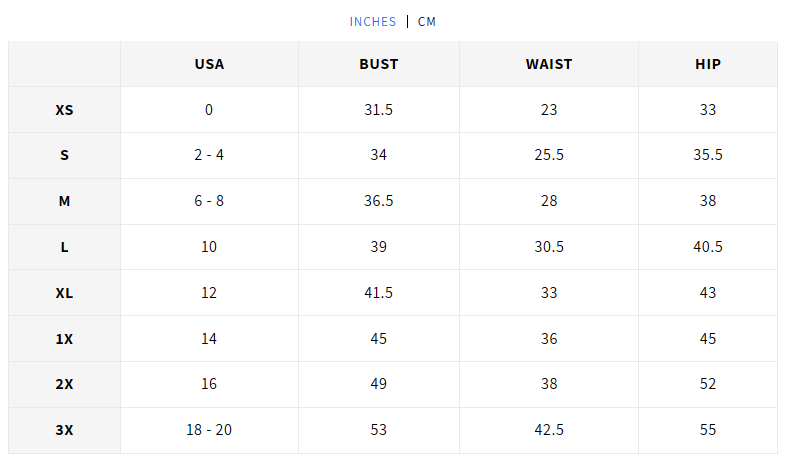Viewport: 787px width, 469px height.
Task: Select the 1X size row label
Action: [x=64, y=339]
